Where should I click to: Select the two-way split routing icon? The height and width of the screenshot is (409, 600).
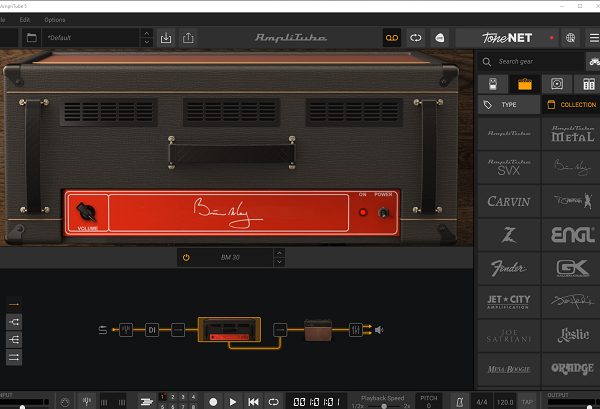14,322
